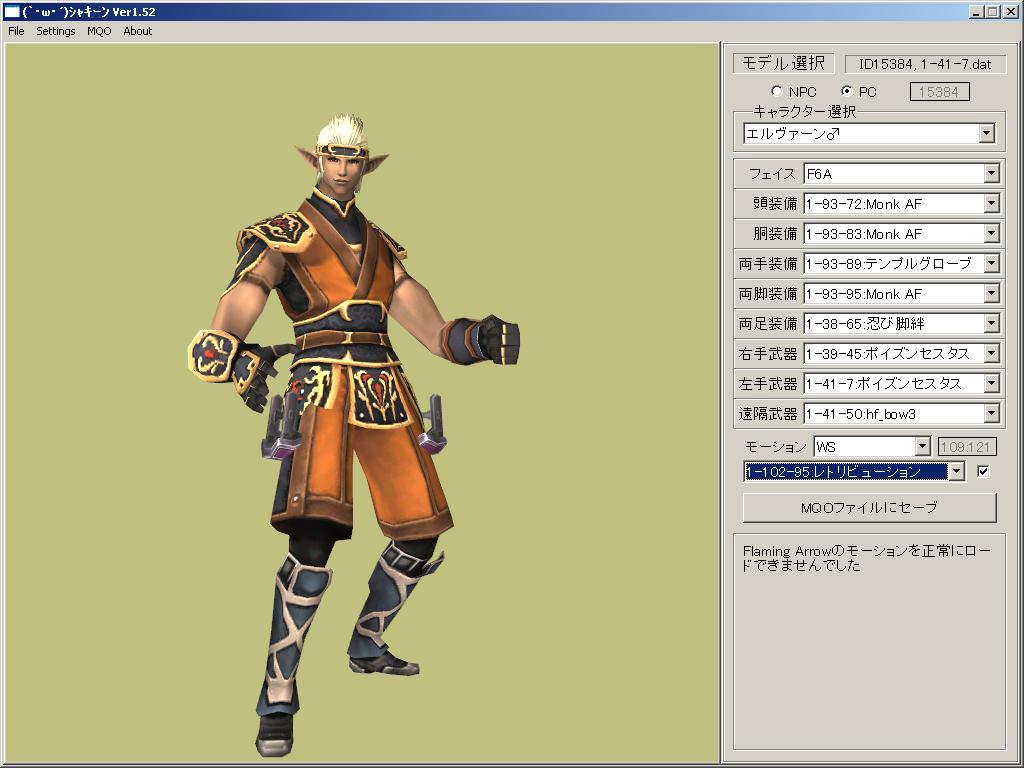Toggle the checkbox beside the motion list
Screen dimensions: 1024x768
[x=983, y=471]
